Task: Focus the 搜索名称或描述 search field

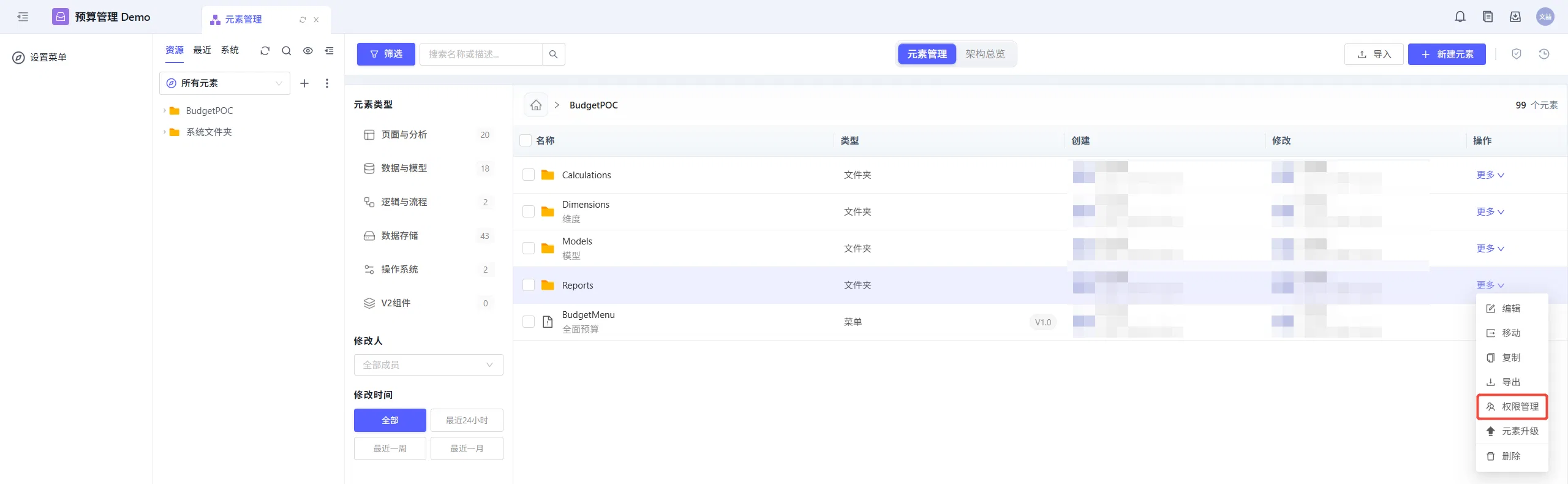Action: point(481,54)
